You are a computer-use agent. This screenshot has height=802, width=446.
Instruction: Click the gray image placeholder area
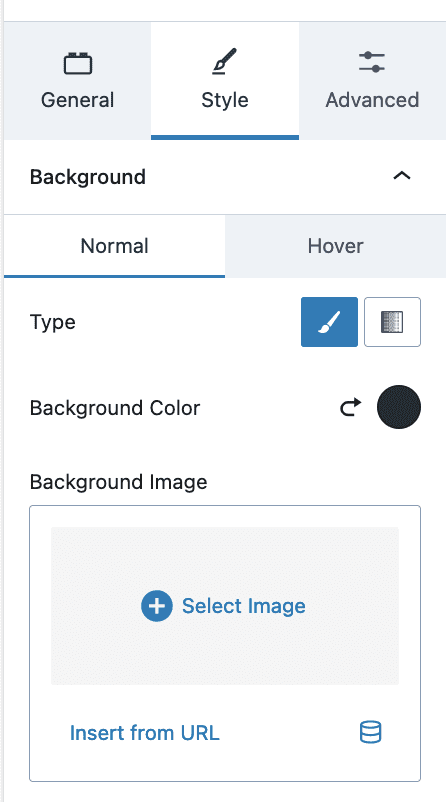(x=225, y=606)
